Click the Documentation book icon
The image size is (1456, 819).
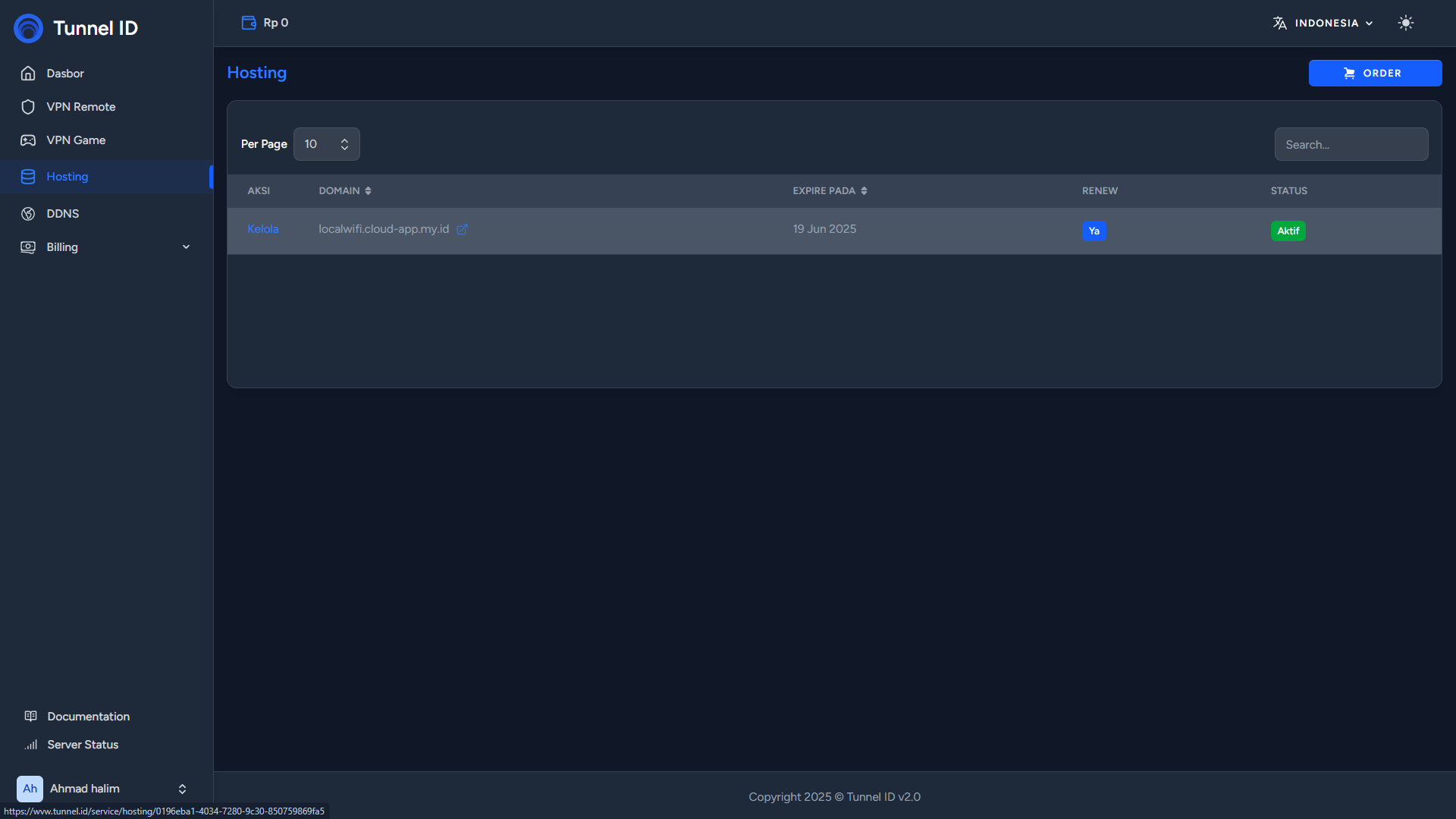[30, 716]
